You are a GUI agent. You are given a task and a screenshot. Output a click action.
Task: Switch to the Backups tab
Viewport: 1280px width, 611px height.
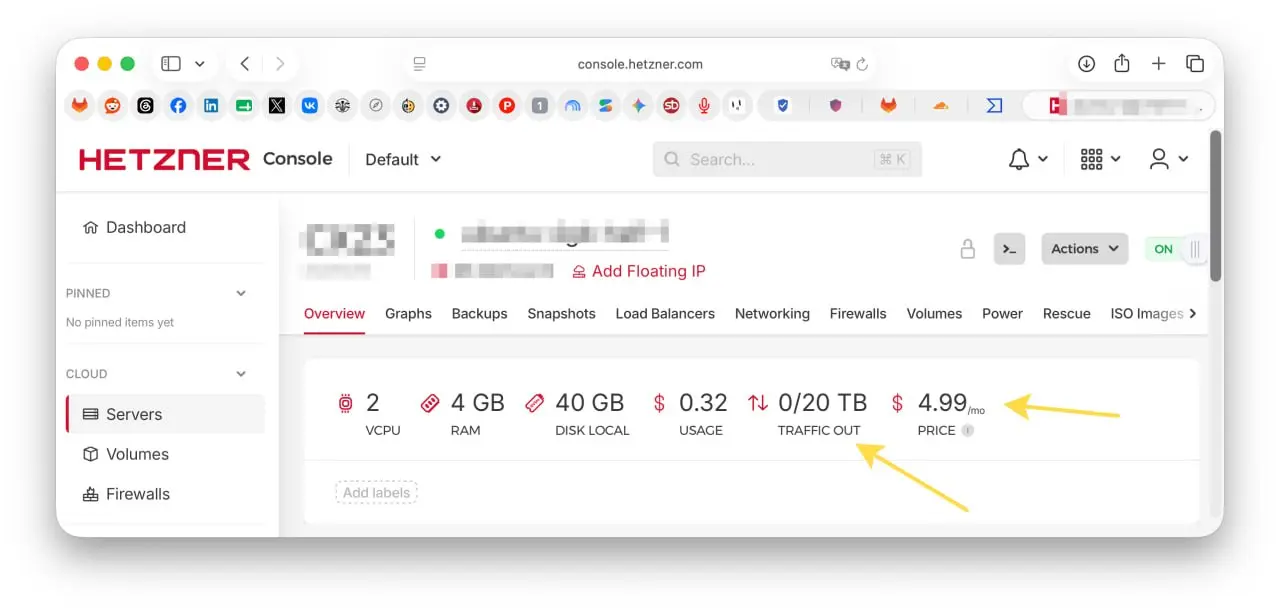coord(479,313)
